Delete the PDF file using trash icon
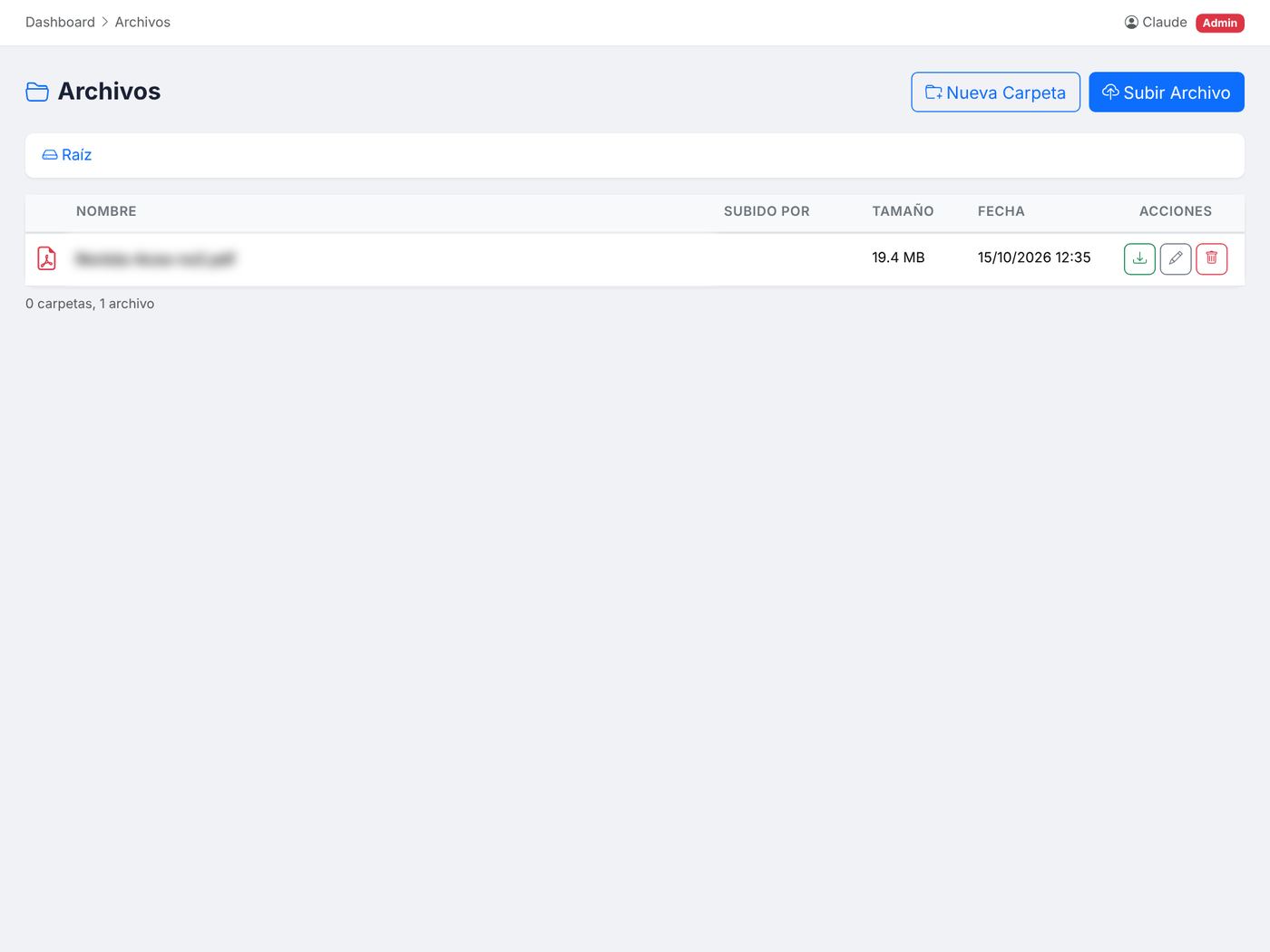The width and height of the screenshot is (1270, 952). [x=1212, y=259]
